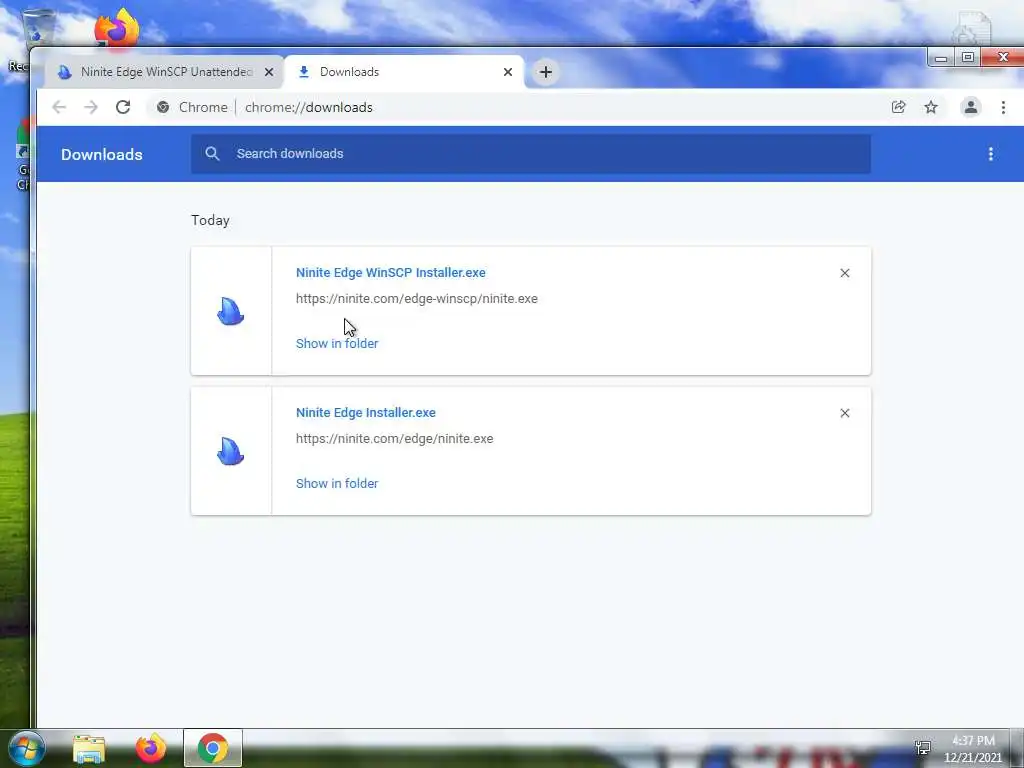Click the Ninite Edge Installer file icon
Viewport: 1024px width, 768px height.
click(231, 451)
